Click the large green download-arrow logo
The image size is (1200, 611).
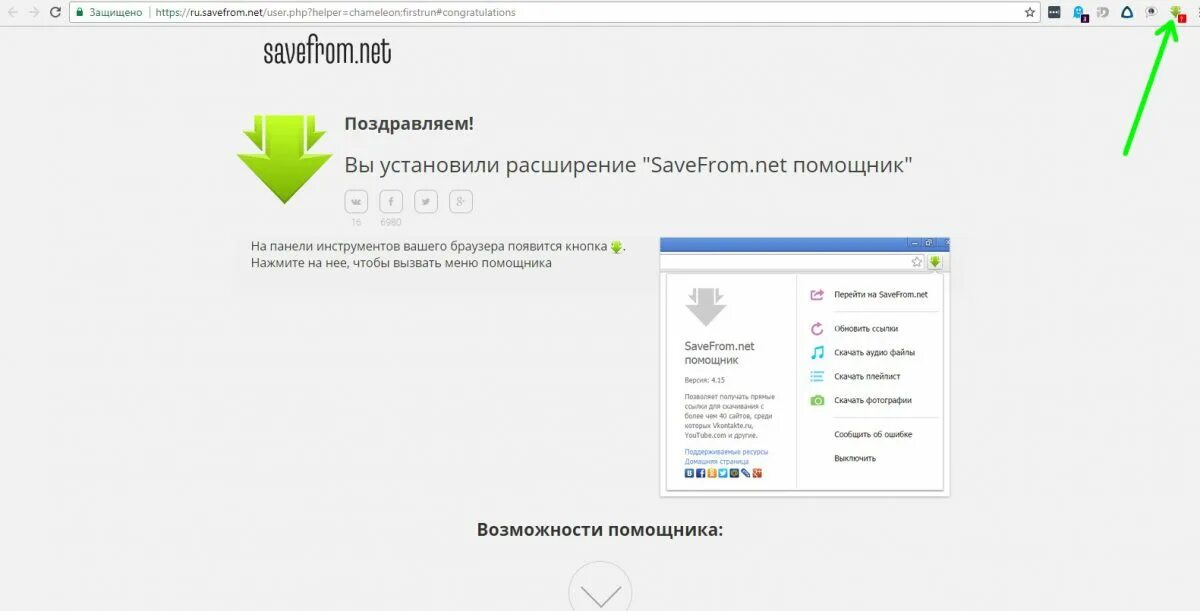point(284,158)
